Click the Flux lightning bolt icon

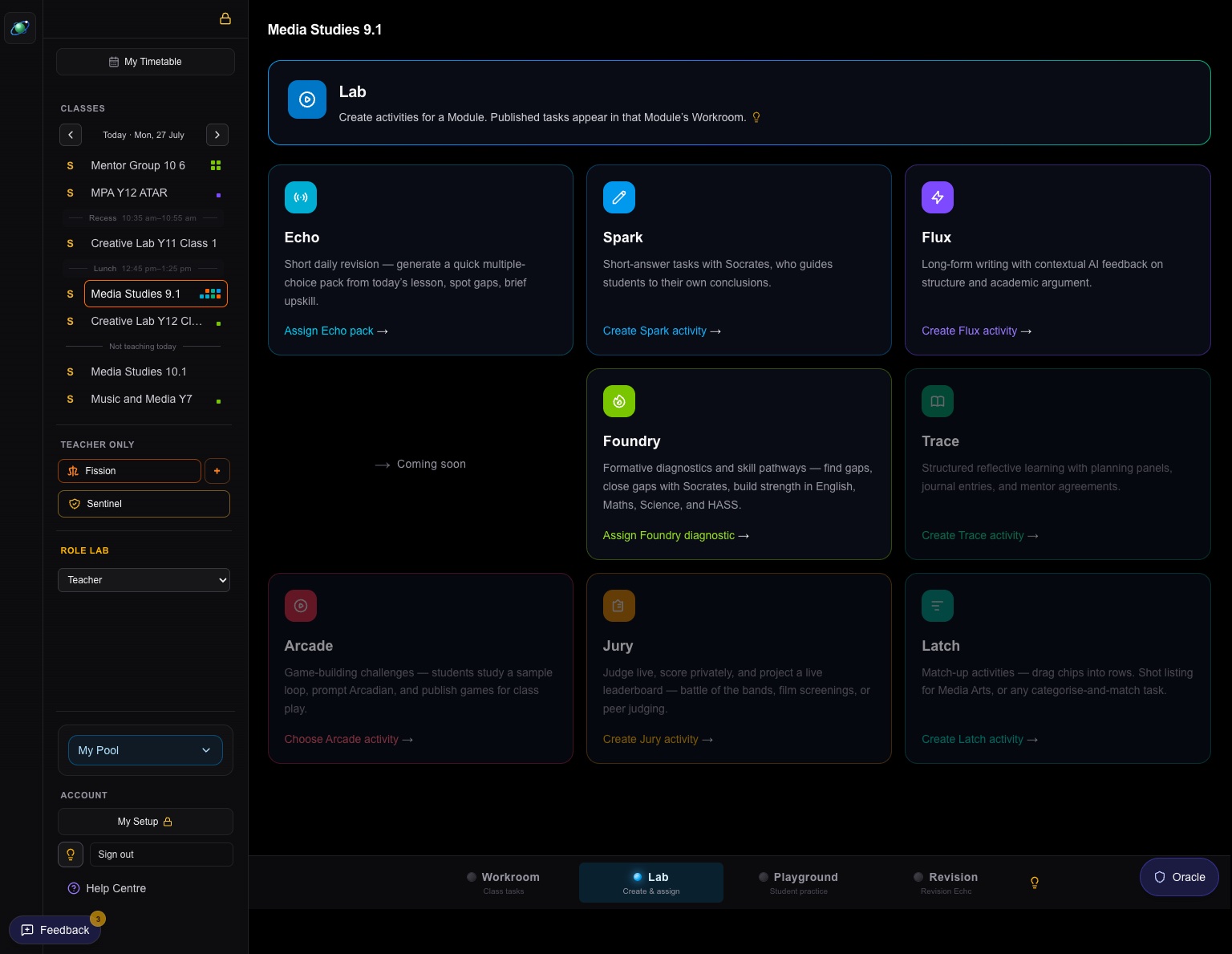tap(938, 197)
